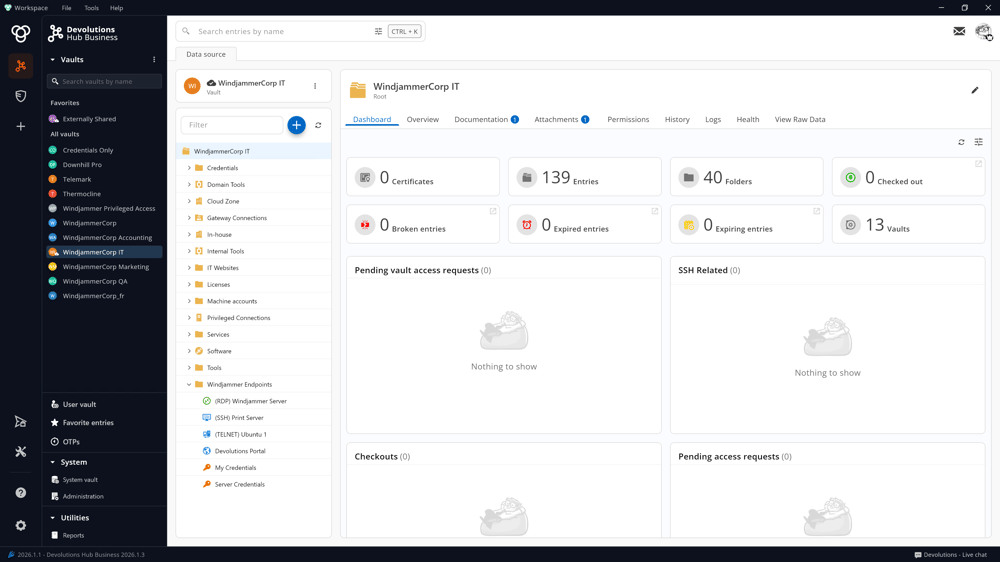
Task: Open dashboard layout settings icon
Action: point(978,142)
